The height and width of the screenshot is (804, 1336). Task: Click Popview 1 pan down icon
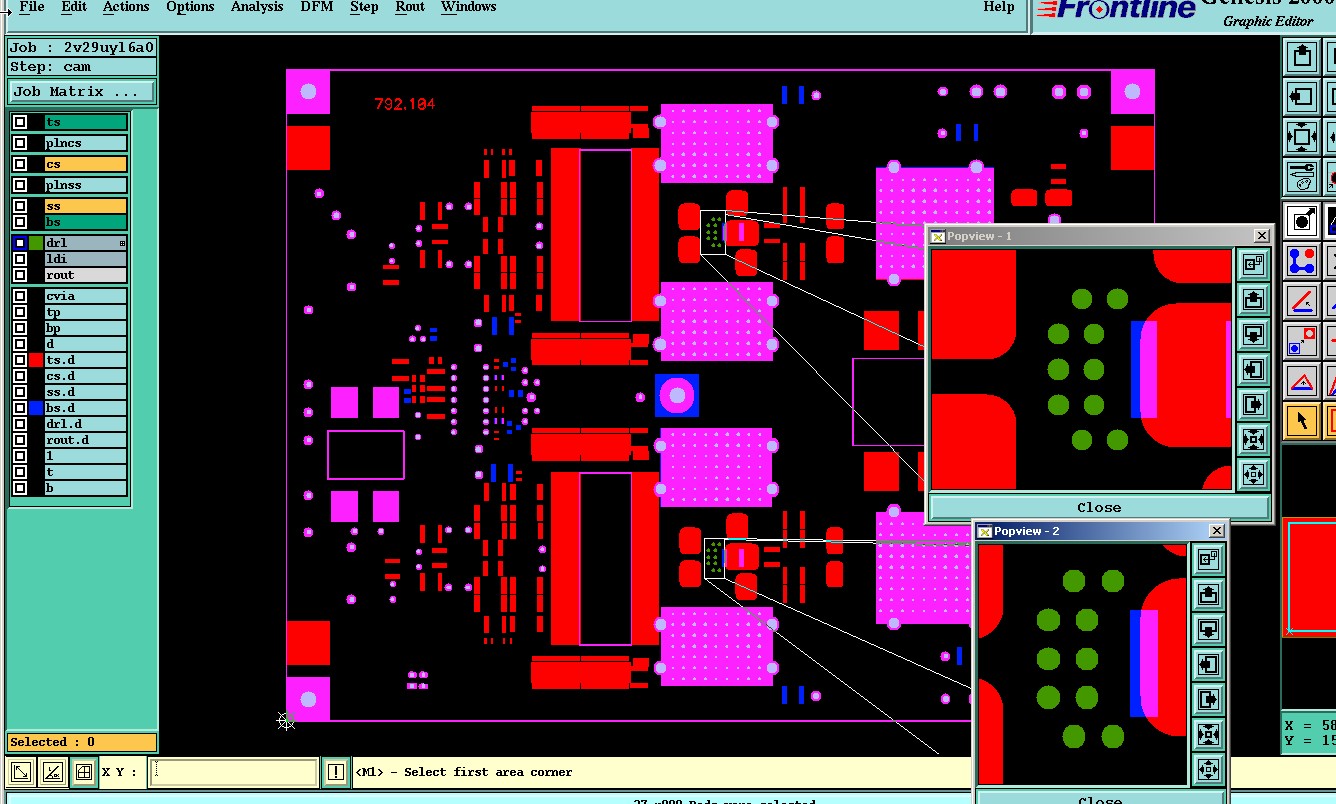coord(1253,334)
